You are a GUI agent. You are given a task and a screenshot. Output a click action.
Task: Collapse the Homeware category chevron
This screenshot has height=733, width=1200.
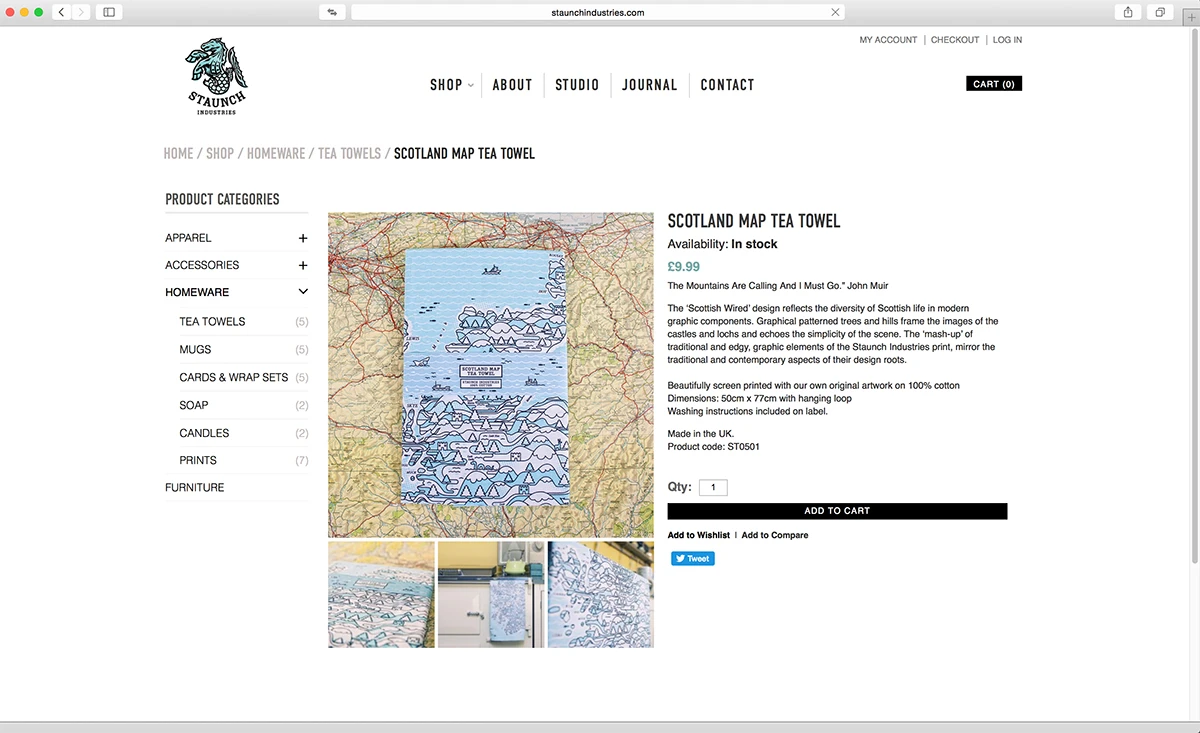click(x=303, y=292)
